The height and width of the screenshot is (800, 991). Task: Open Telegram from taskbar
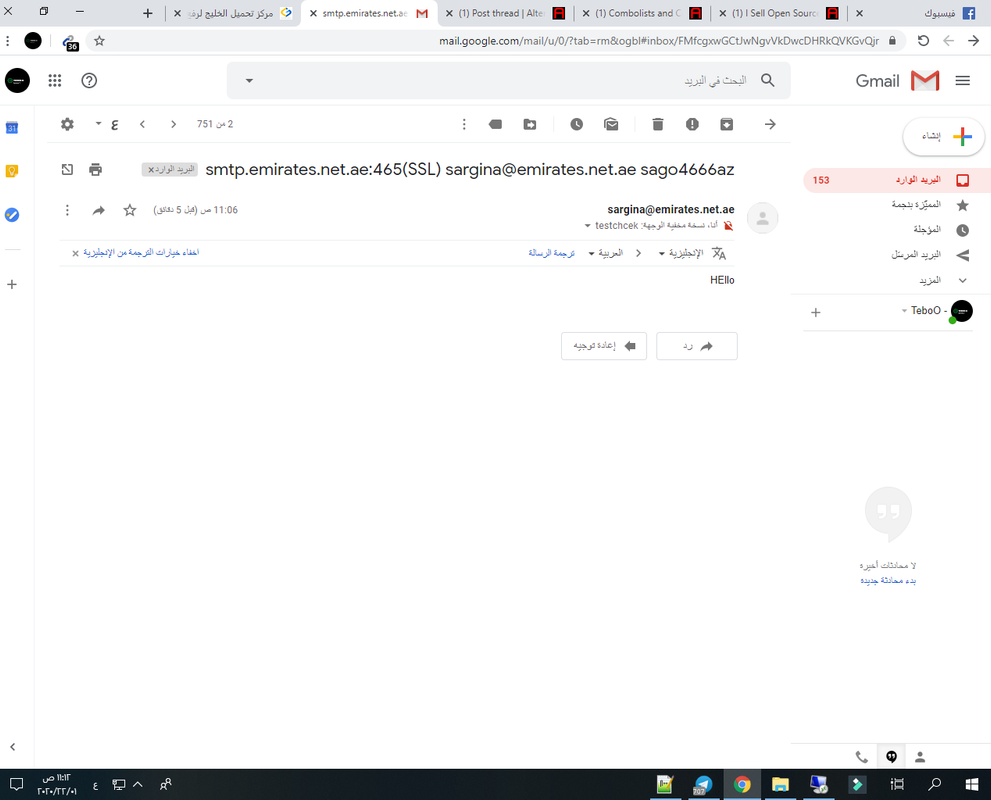(702, 784)
